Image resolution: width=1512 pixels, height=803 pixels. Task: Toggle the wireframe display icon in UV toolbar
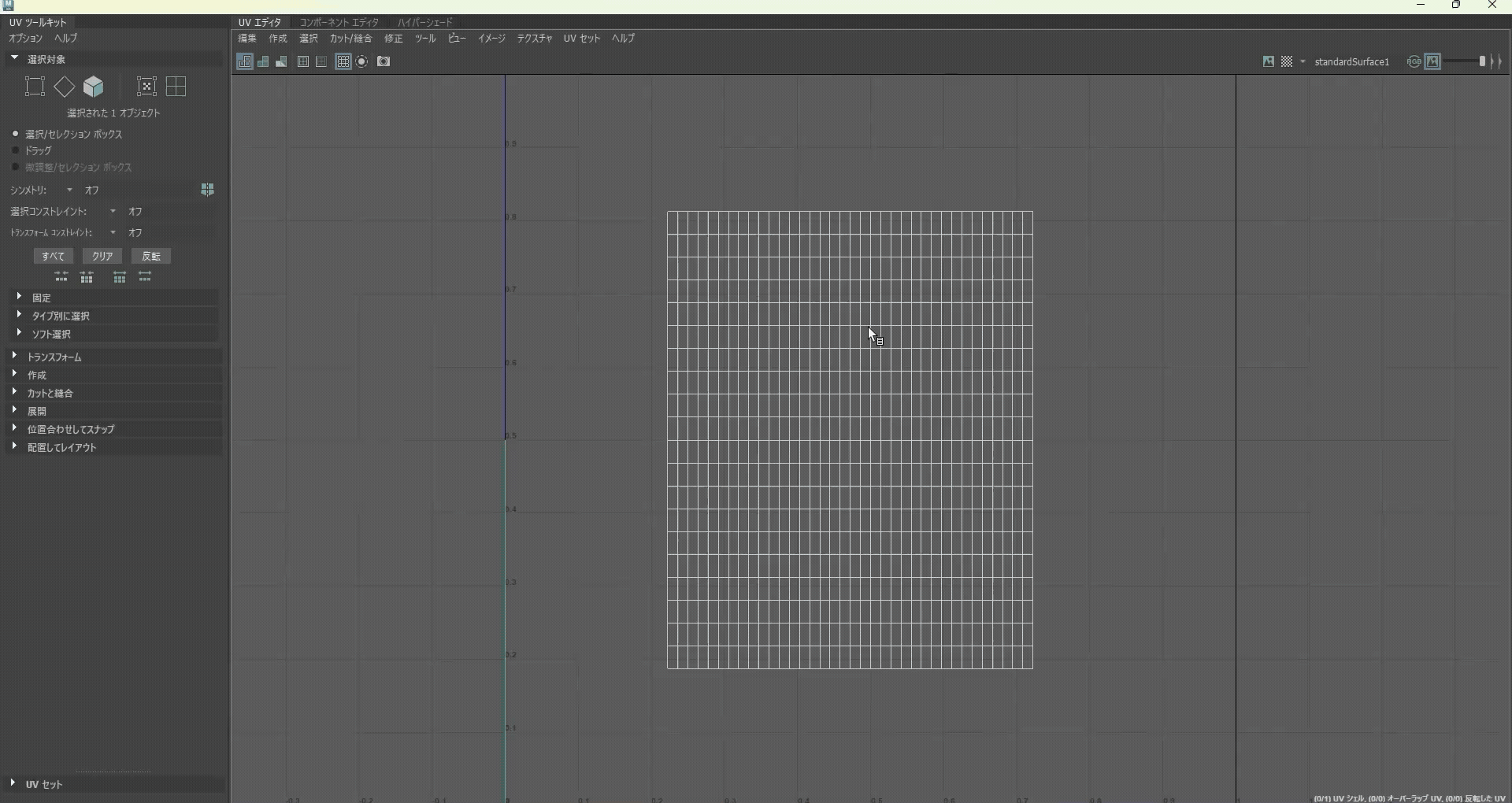click(x=245, y=61)
